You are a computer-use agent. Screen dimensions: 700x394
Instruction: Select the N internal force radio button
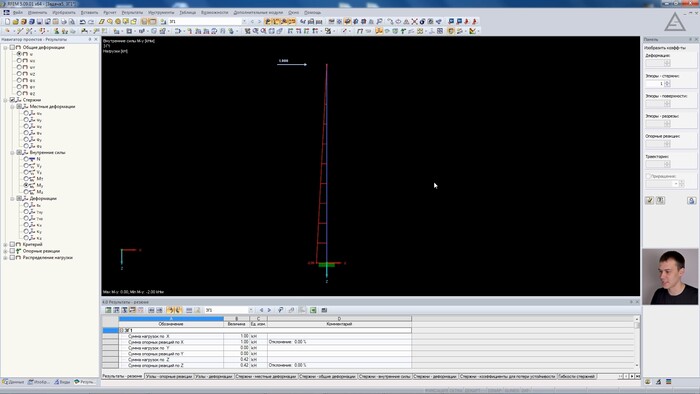click(26, 159)
